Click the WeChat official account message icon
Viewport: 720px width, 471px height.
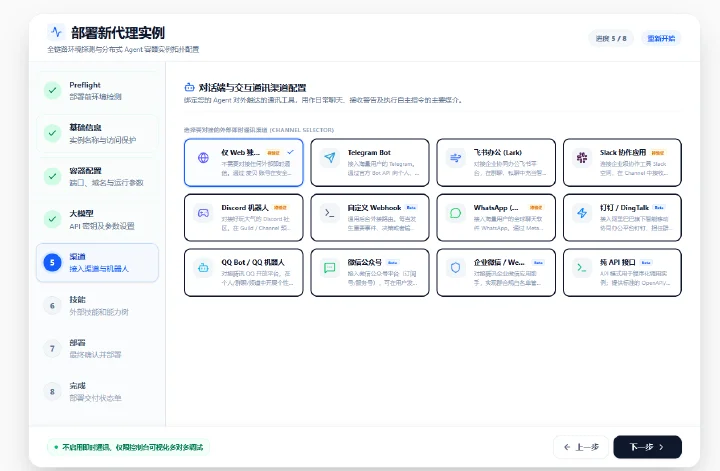[330, 268]
